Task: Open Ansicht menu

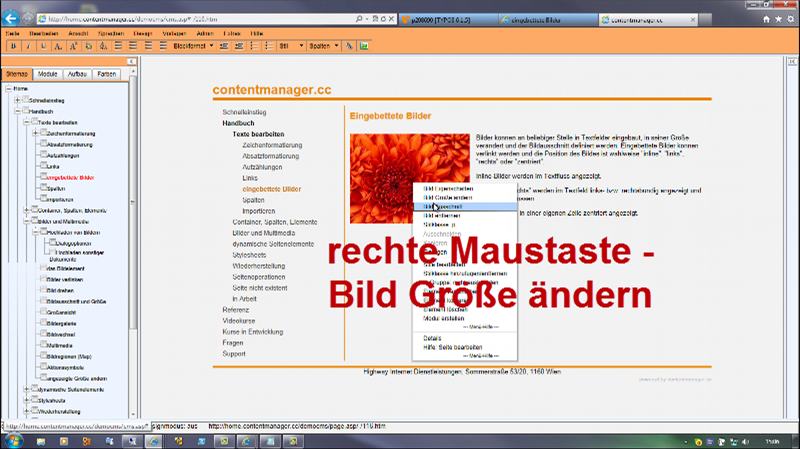Action: (x=78, y=33)
